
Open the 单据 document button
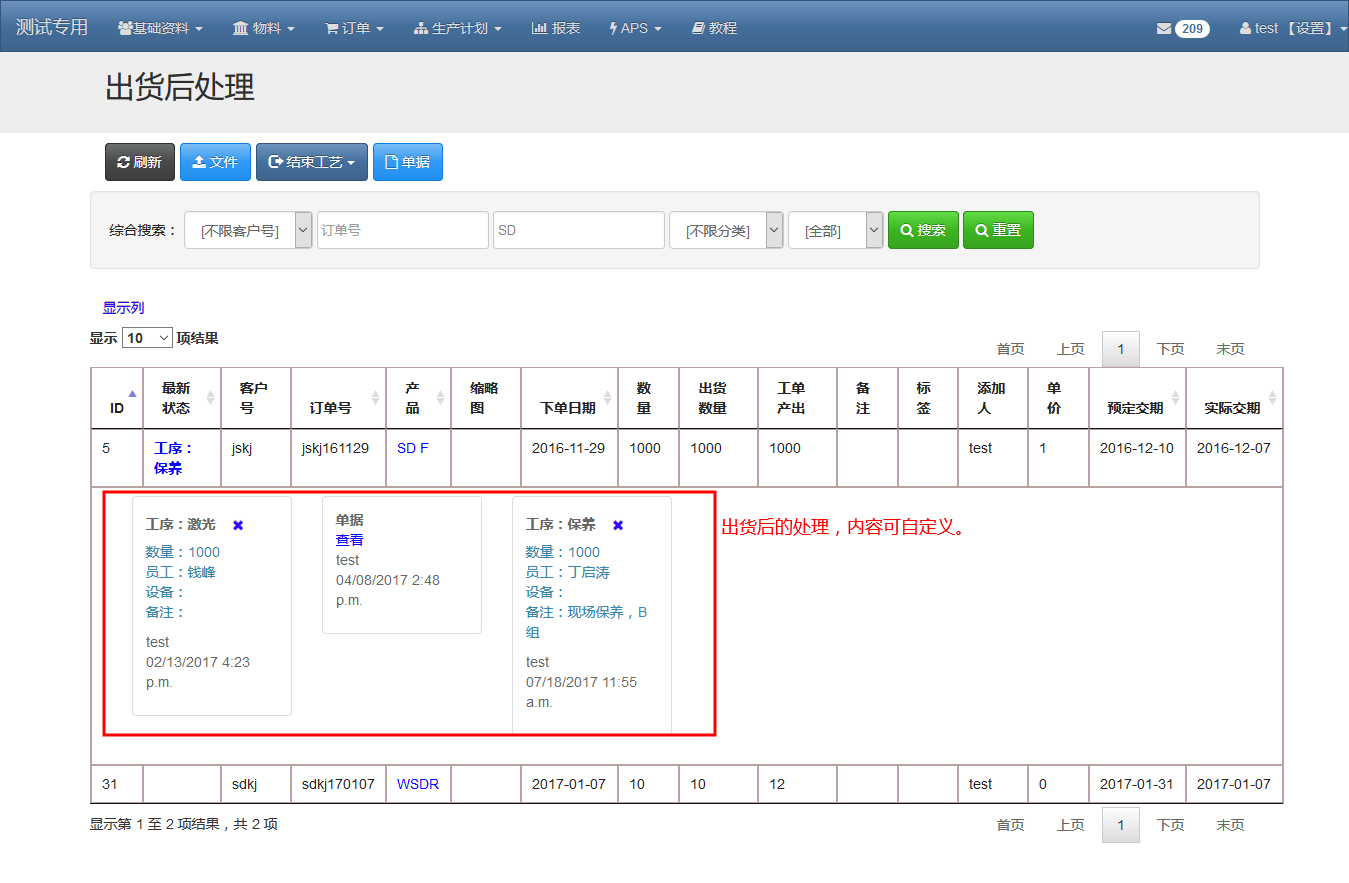pos(408,162)
